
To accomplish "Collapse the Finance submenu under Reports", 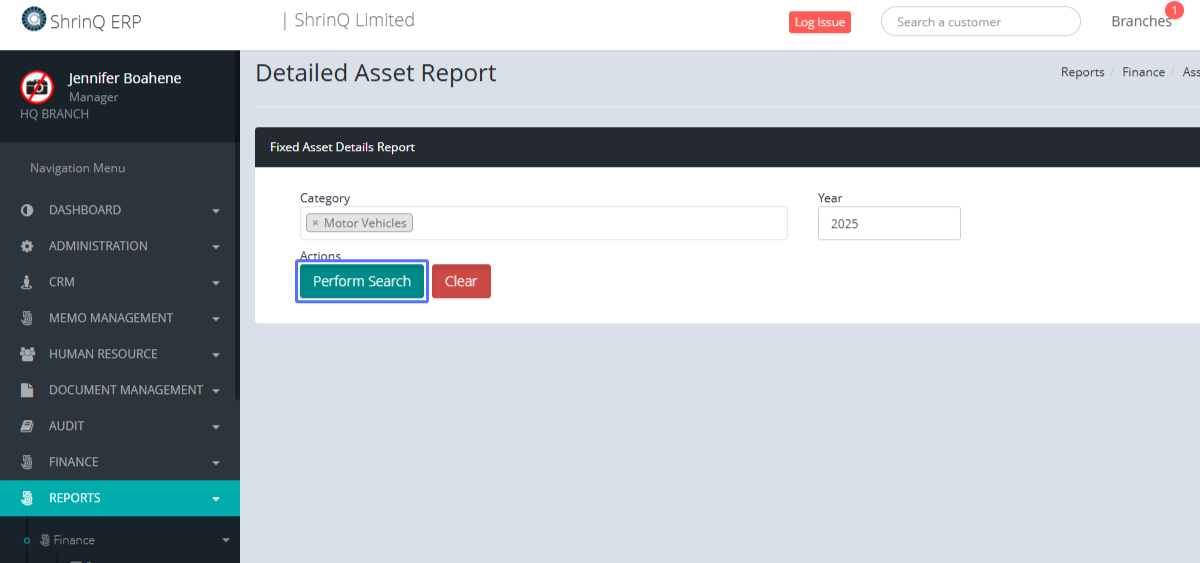I will tap(225, 540).
